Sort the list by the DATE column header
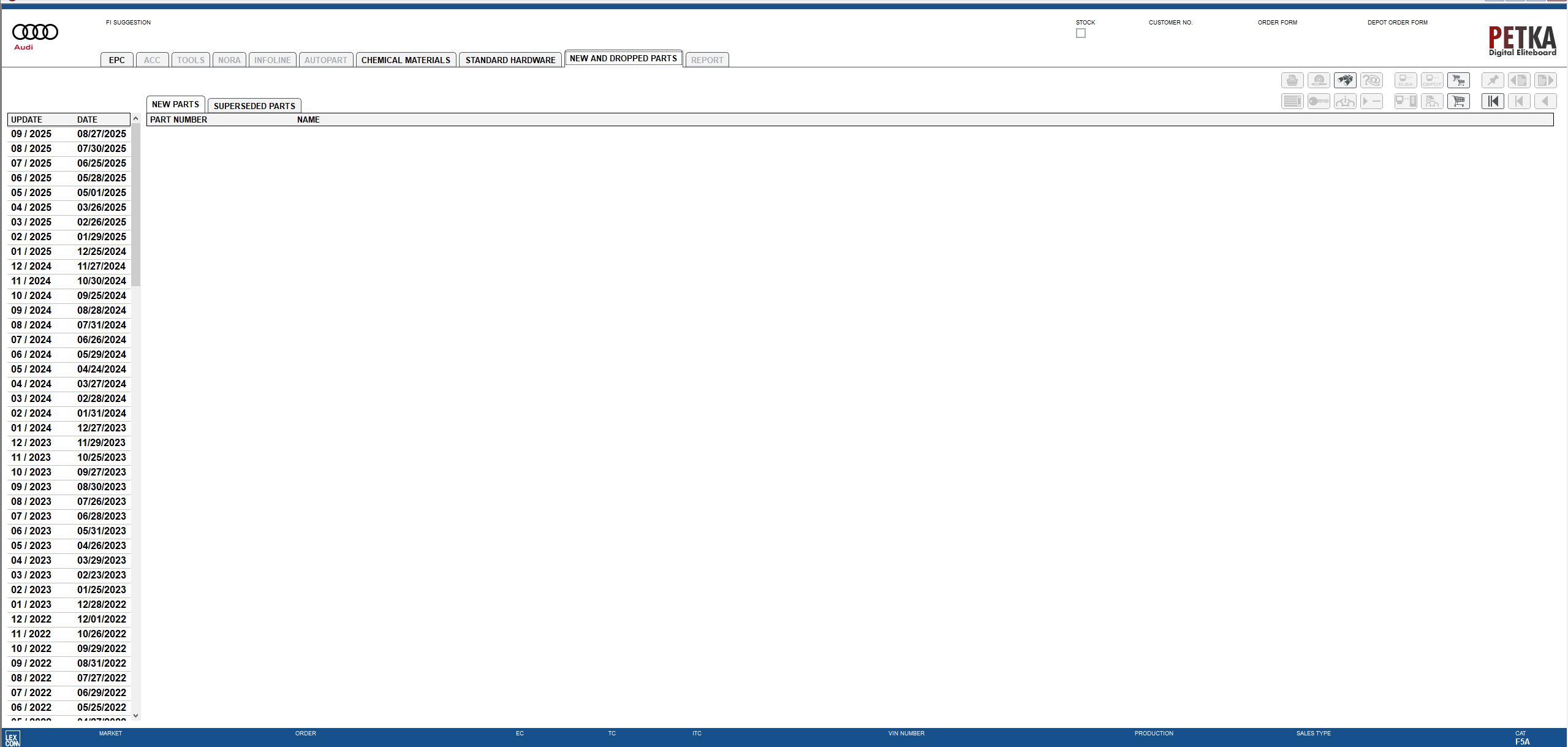 (x=86, y=119)
